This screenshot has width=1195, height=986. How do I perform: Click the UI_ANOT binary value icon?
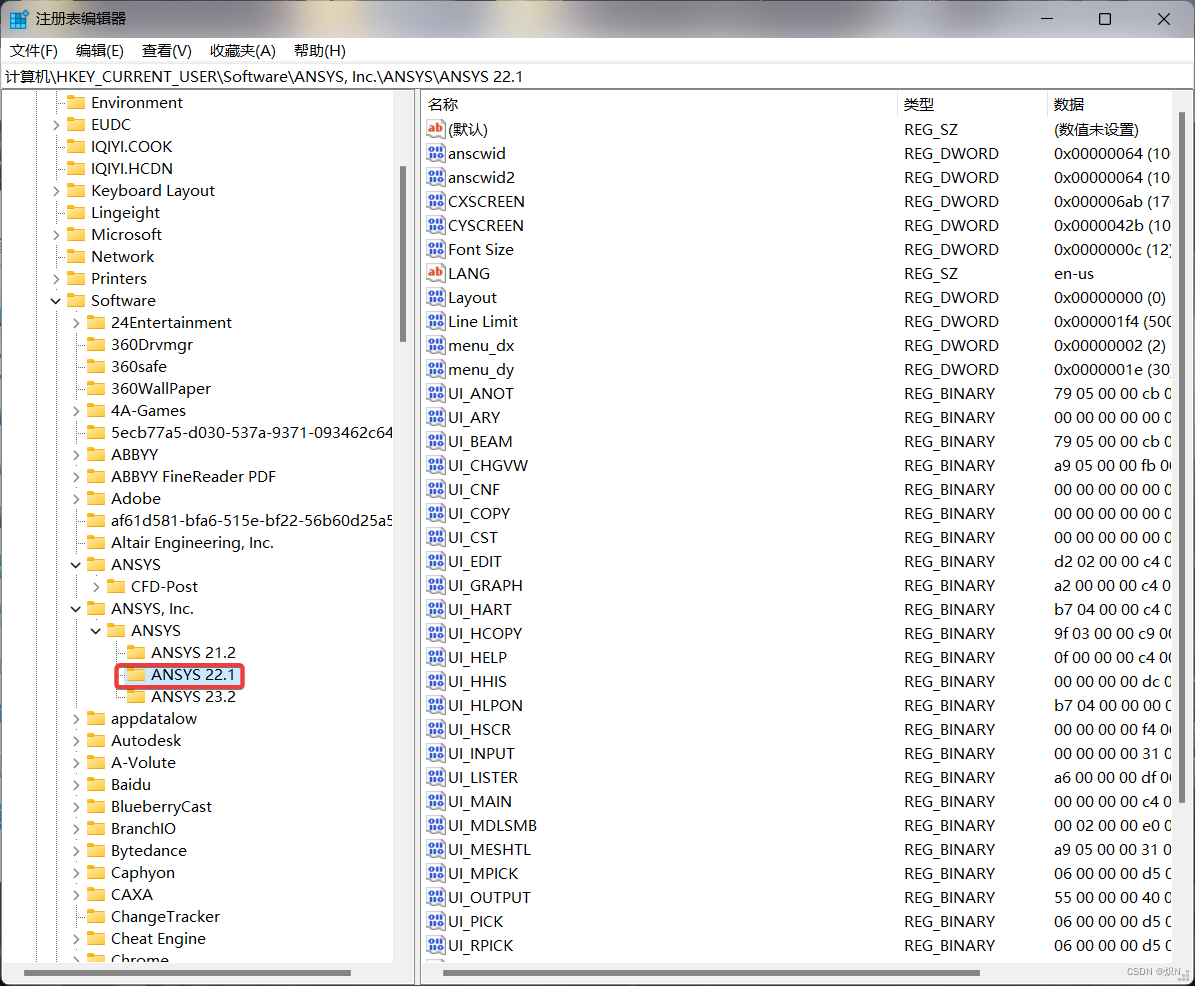pos(435,393)
